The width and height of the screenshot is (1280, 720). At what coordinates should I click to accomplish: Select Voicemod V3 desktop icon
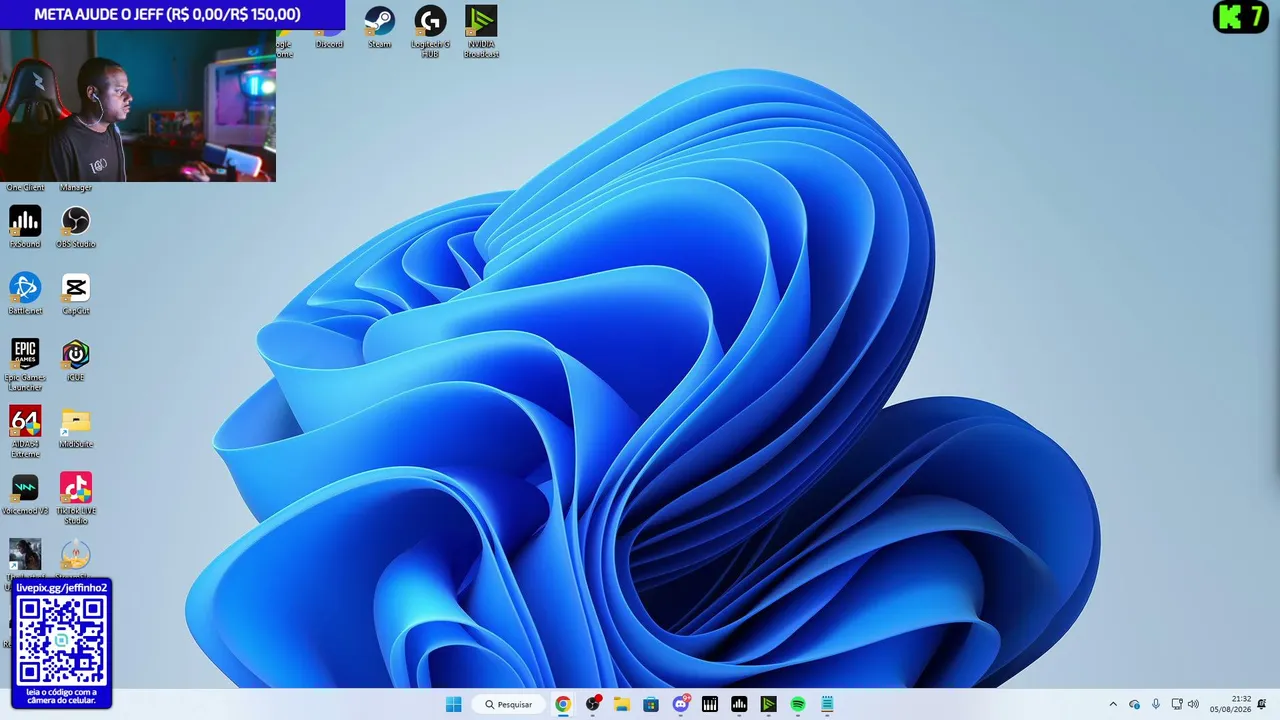[x=25, y=494]
